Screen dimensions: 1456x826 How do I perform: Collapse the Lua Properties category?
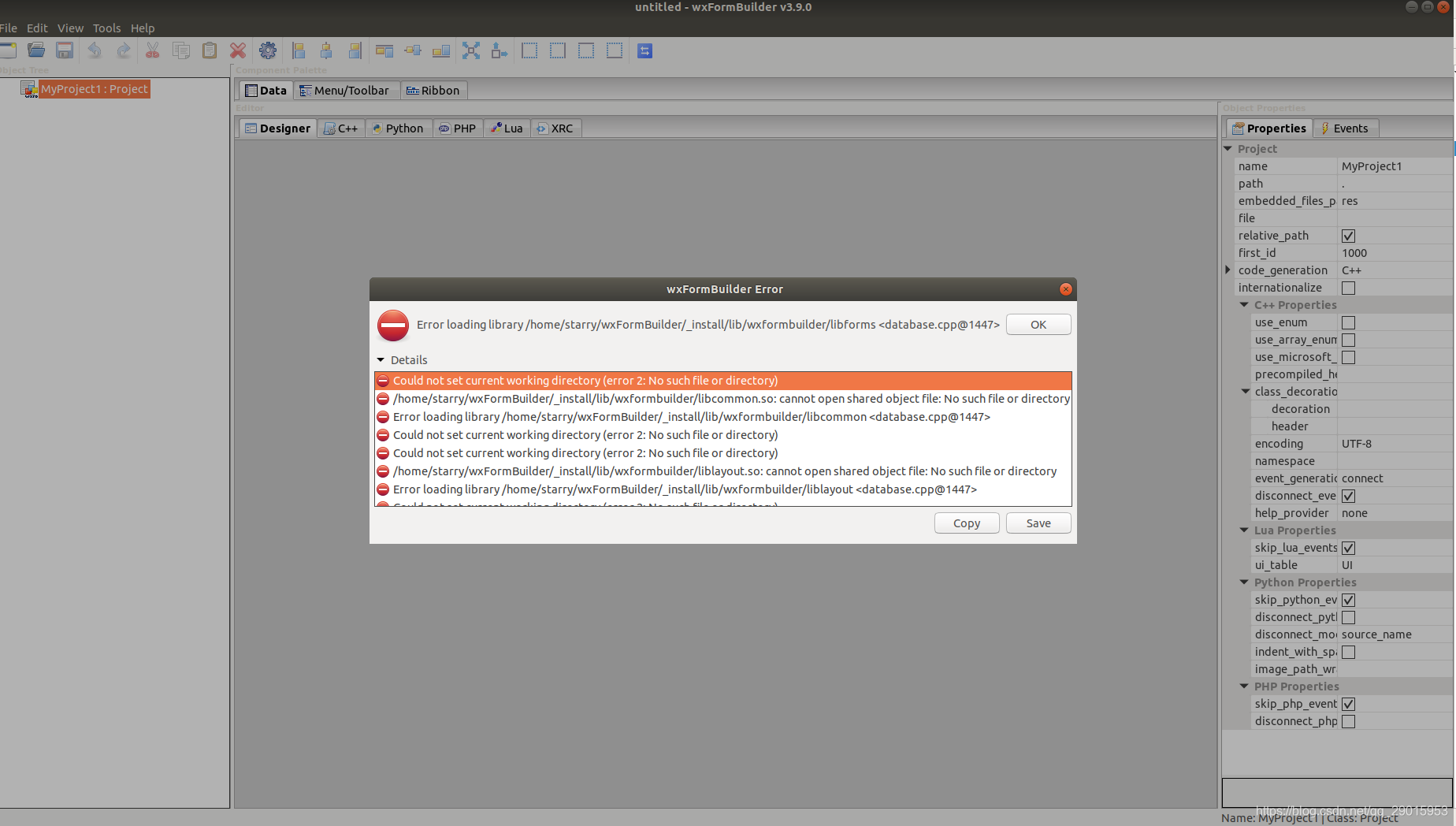coord(1244,530)
